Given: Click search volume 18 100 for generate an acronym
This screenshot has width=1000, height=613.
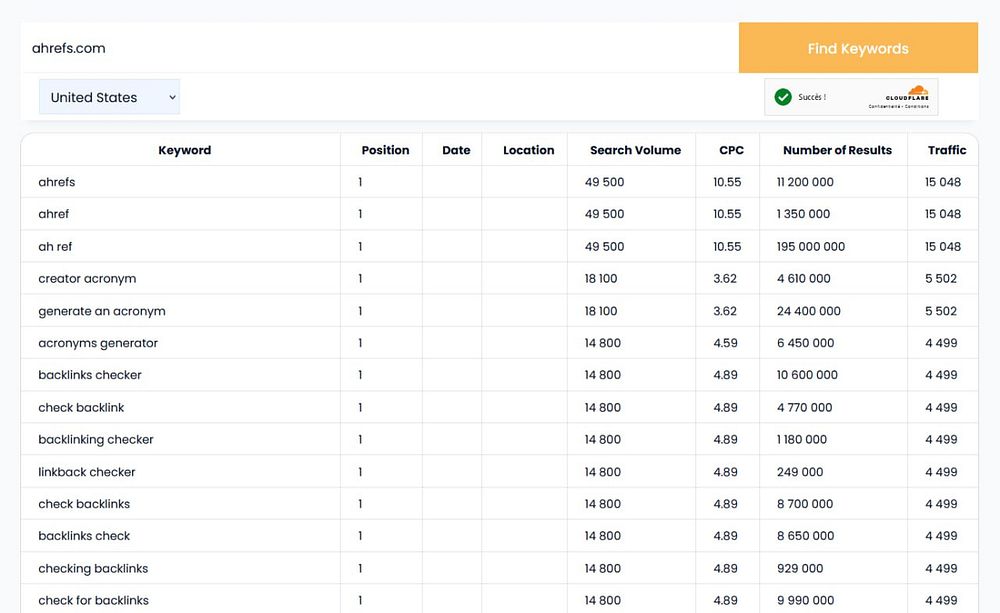Looking at the screenshot, I should pyautogui.click(x=601, y=311).
